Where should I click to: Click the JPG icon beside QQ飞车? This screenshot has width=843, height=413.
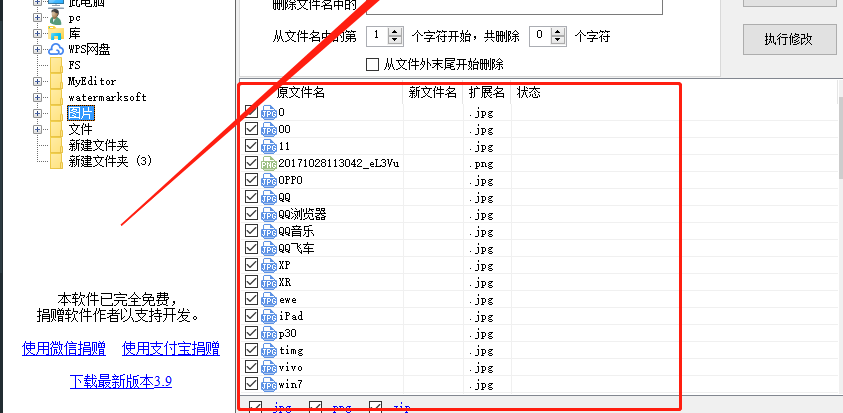click(269, 249)
